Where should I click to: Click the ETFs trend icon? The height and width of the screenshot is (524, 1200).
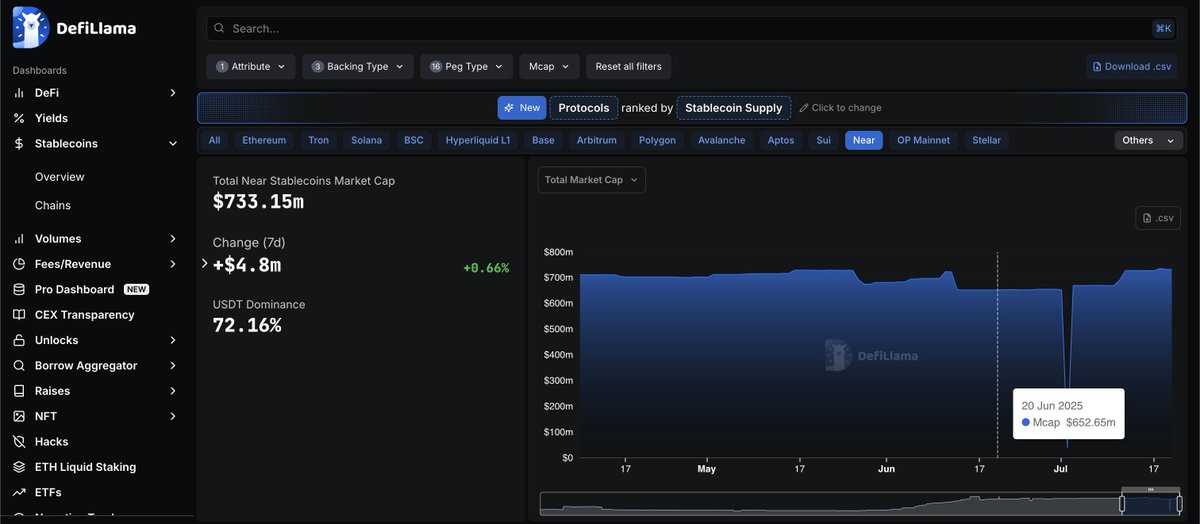(x=19, y=492)
